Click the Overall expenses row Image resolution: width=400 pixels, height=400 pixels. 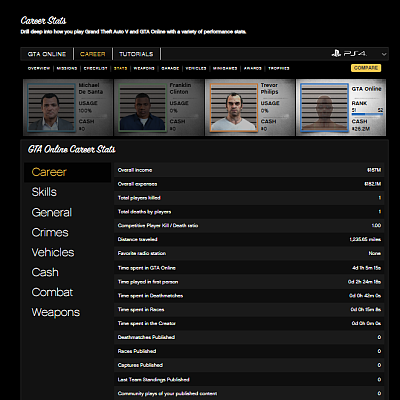tap(249, 184)
